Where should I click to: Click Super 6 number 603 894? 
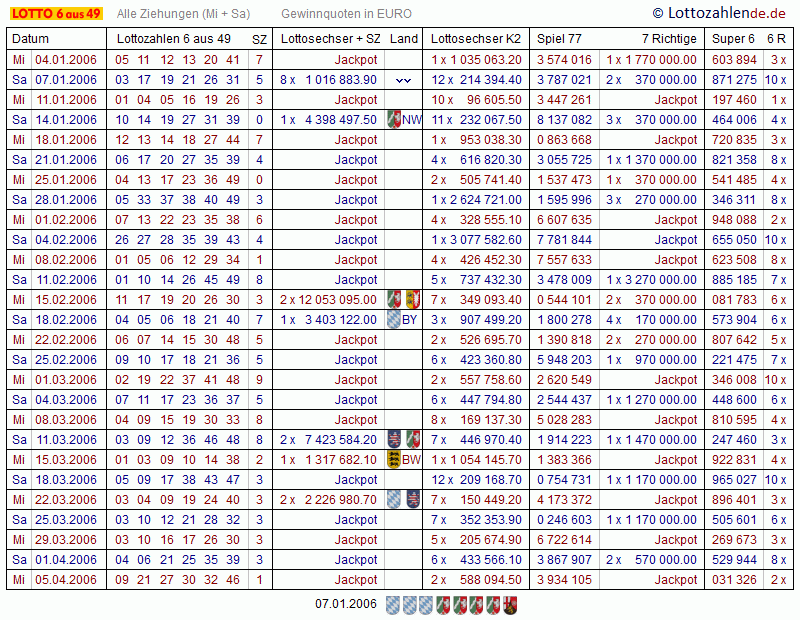734,60
